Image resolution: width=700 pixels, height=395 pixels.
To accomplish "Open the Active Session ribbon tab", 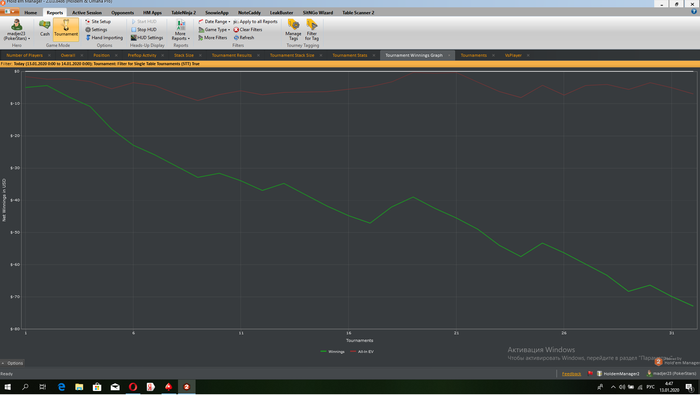I will (87, 12).
